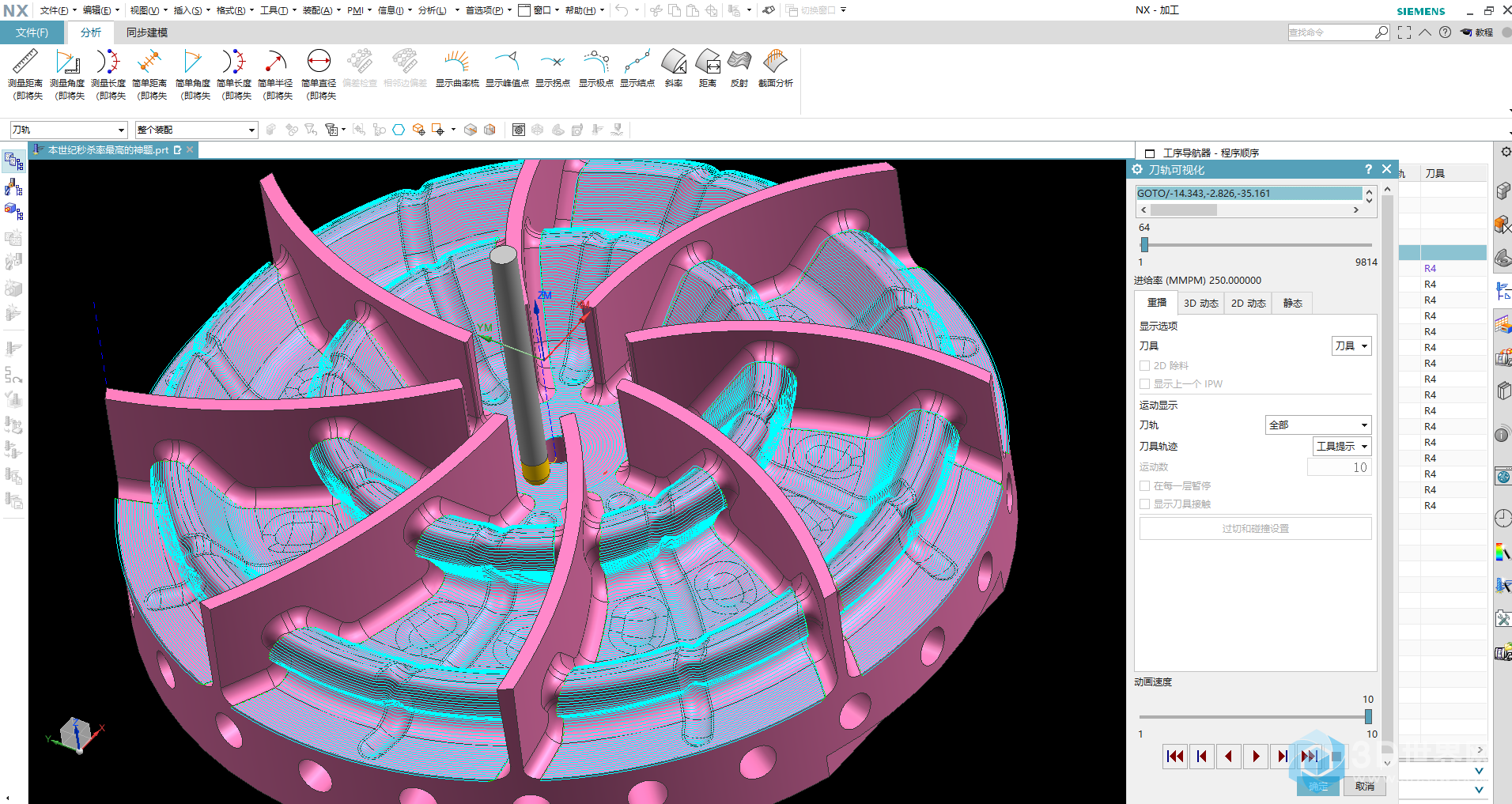Toggle the 在每一层暂停 checkbox
Viewport: 1512px width, 804px height.
tap(1144, 485)
